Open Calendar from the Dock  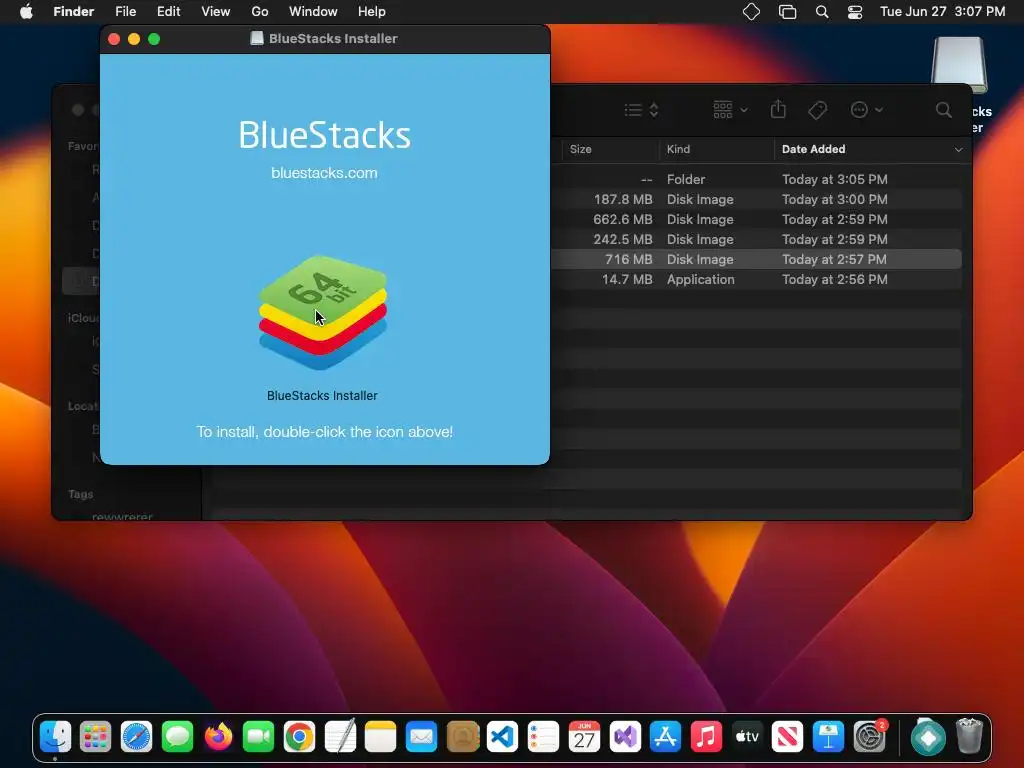click(584, 737)
